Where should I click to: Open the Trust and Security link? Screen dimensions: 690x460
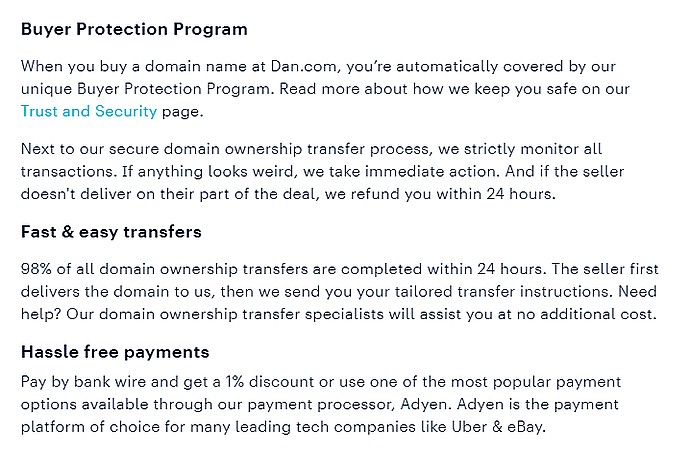[x=89, y=111]
